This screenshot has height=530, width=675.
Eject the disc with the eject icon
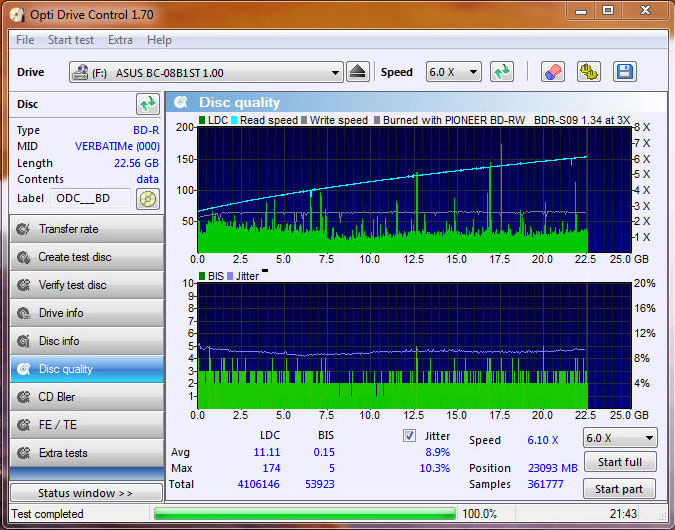coord(358,72)
